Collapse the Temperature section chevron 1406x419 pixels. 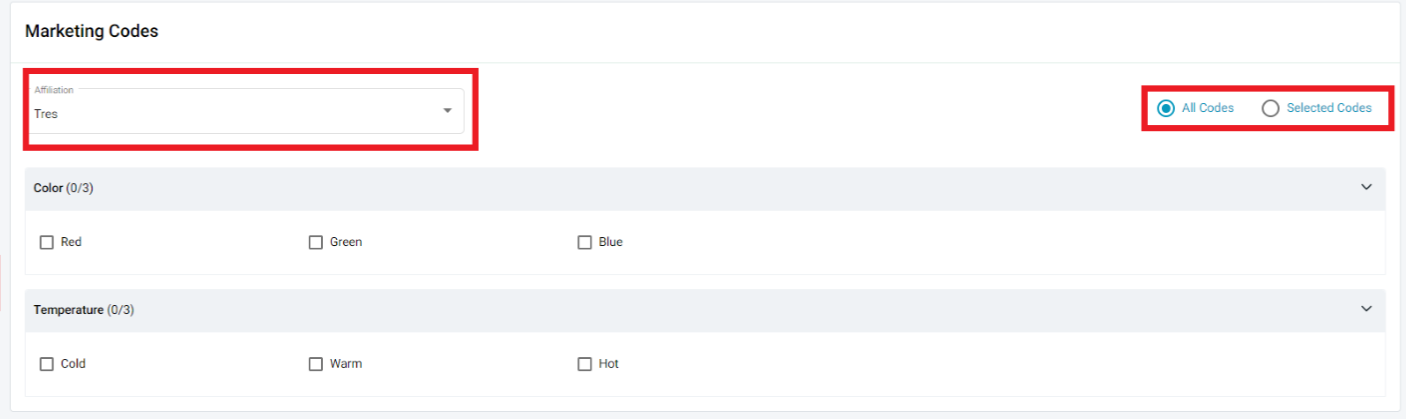[1367, 309]
